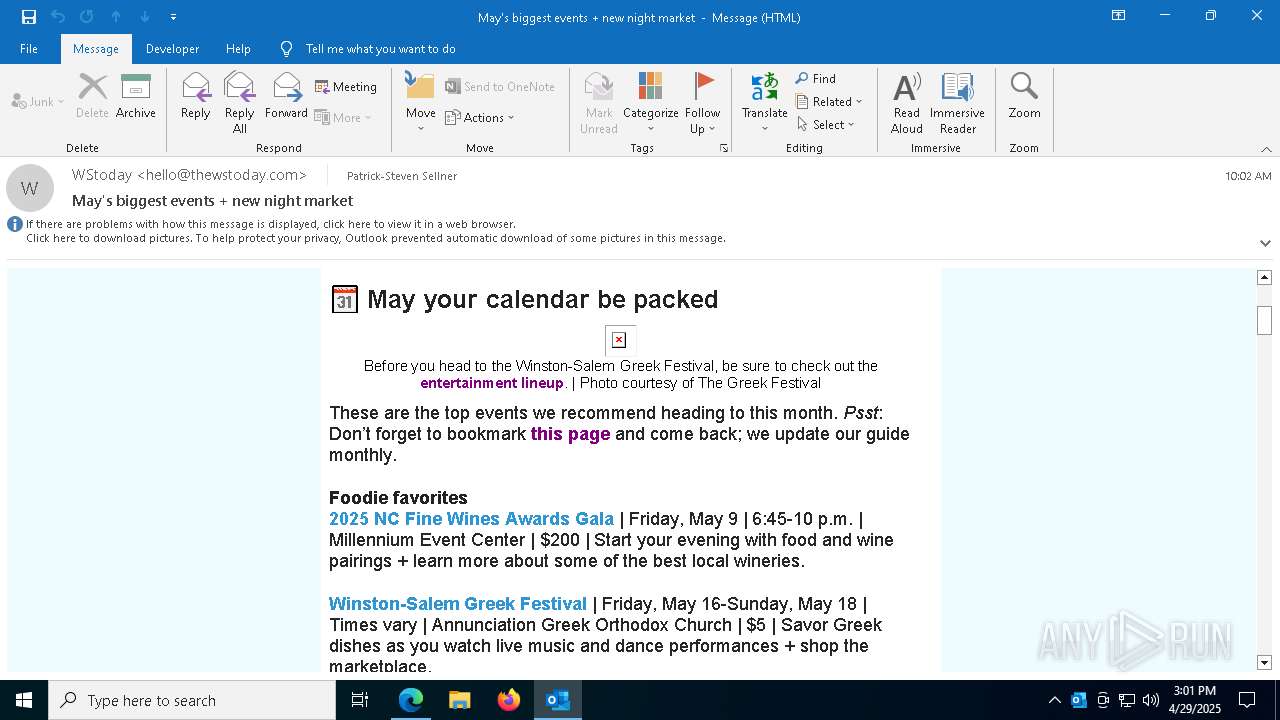Click the Next Item down arrow
The width and height of the screenshot is (1280, 720).
coord(145,17)
